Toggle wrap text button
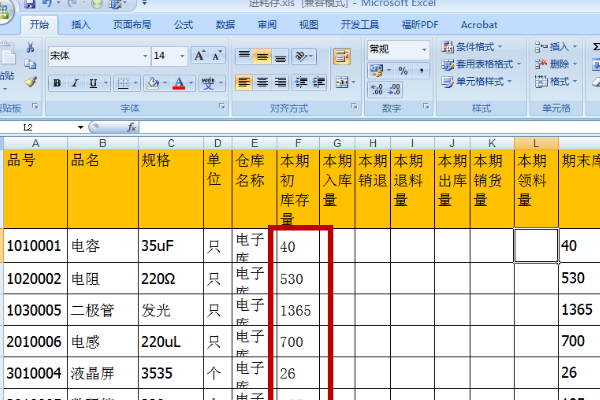The height and width of the screenshot is (400, 600). (342, 57)
